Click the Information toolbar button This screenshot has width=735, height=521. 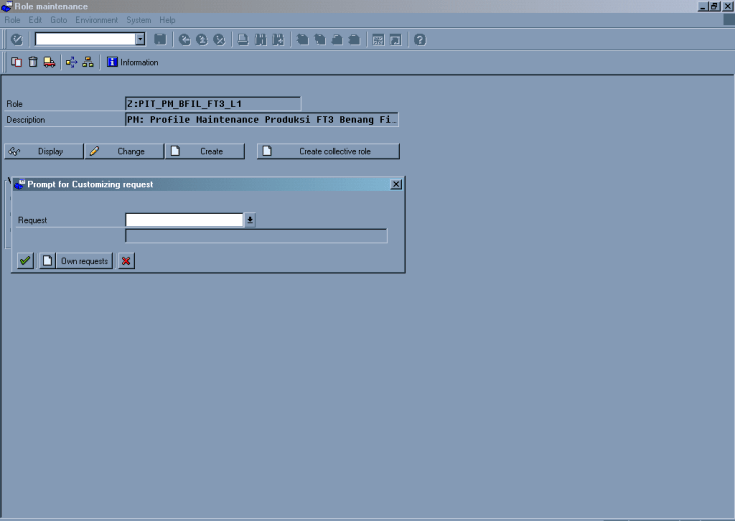132,62
